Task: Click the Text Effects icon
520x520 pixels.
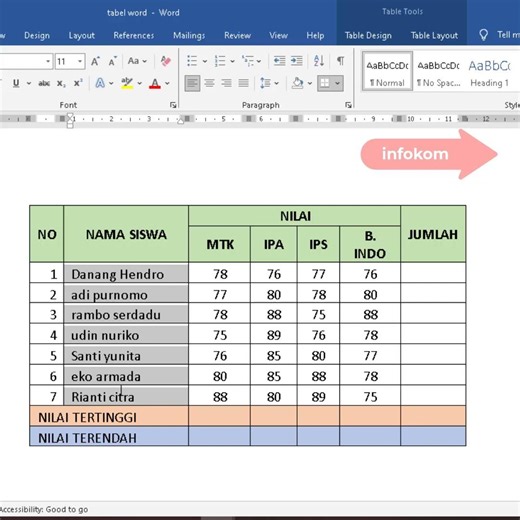Action: coord(100,83)
